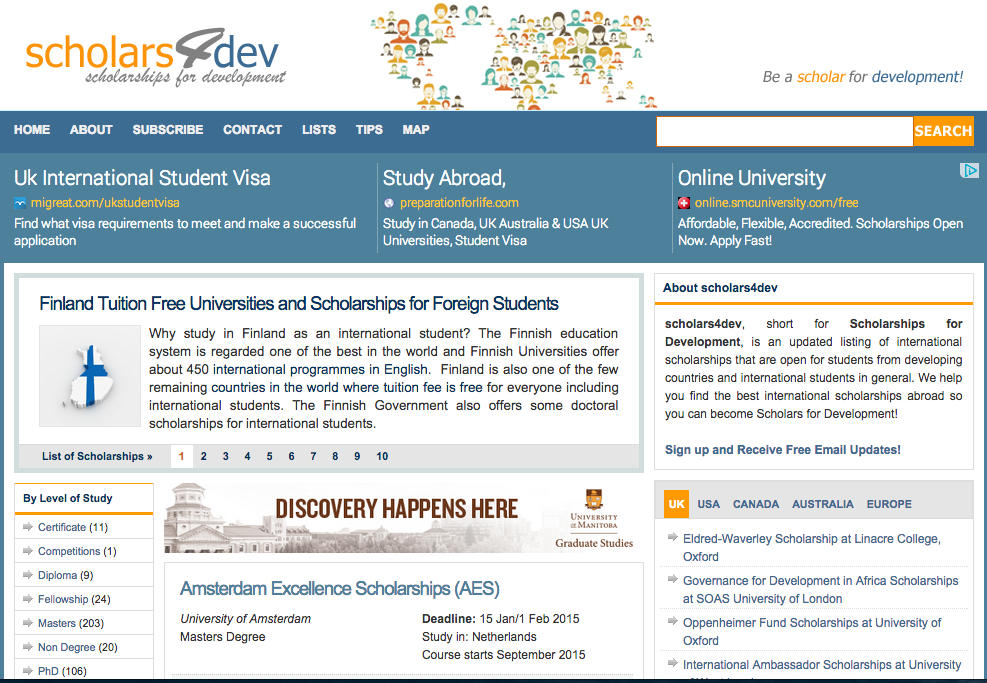Click the preparationforlife.com URL
This screenshot has width=987, height=683.
pos(460,203)
